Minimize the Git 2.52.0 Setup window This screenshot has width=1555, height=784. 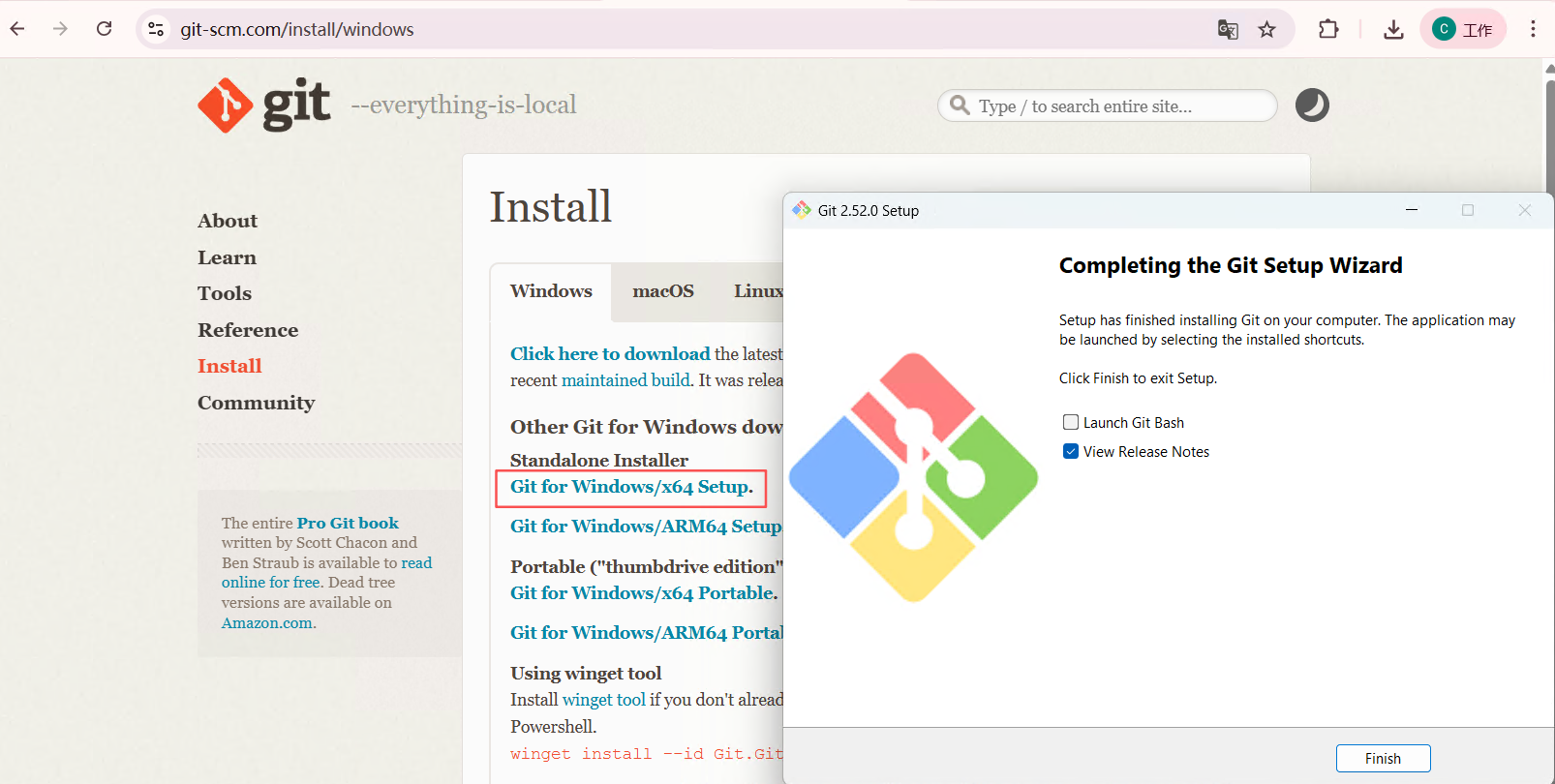point(1412,210)
